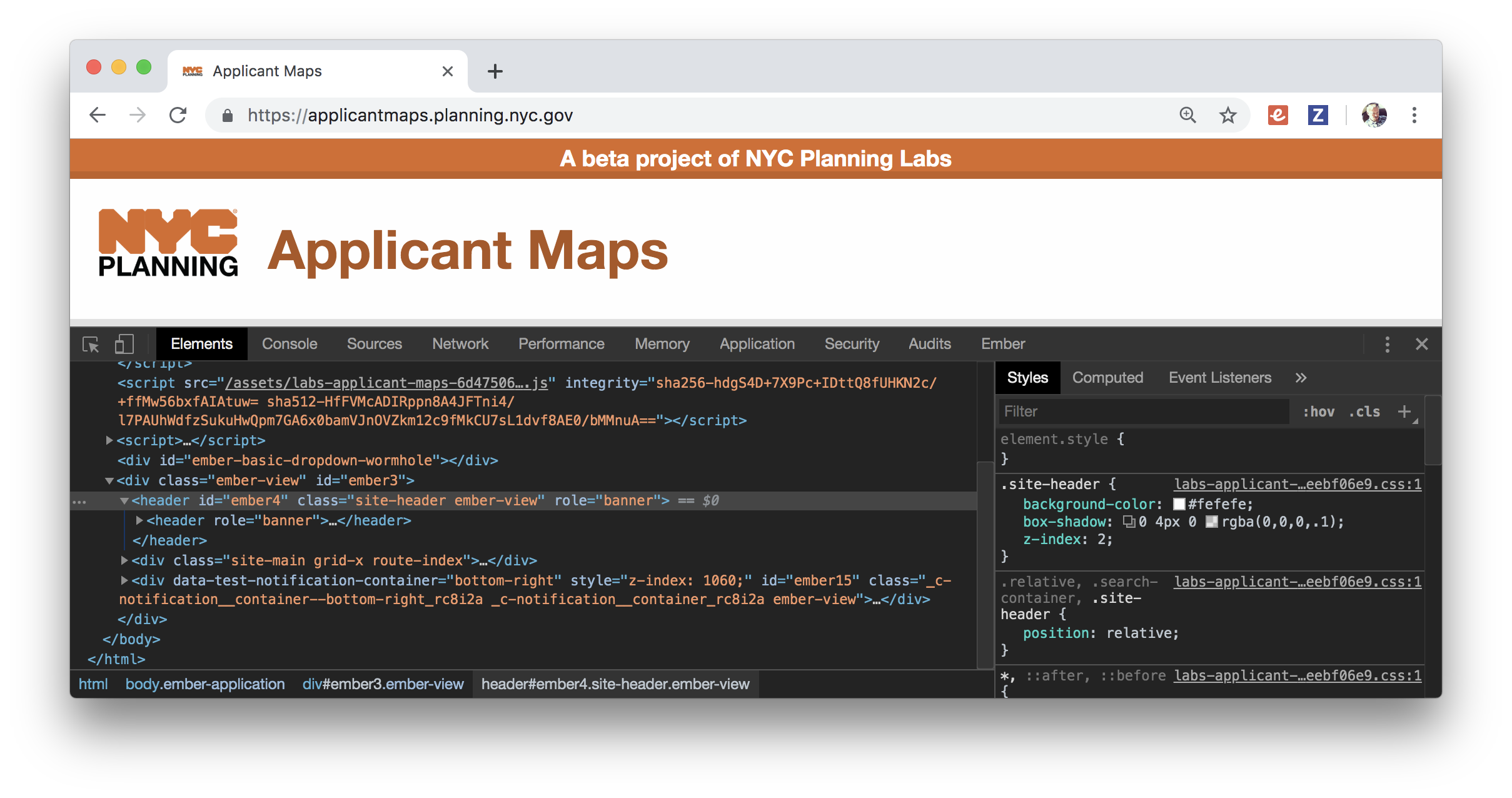This screenshot has height=798, width=1512.
Task: Toggle the device toolbar icon
Action: point(124,344)
